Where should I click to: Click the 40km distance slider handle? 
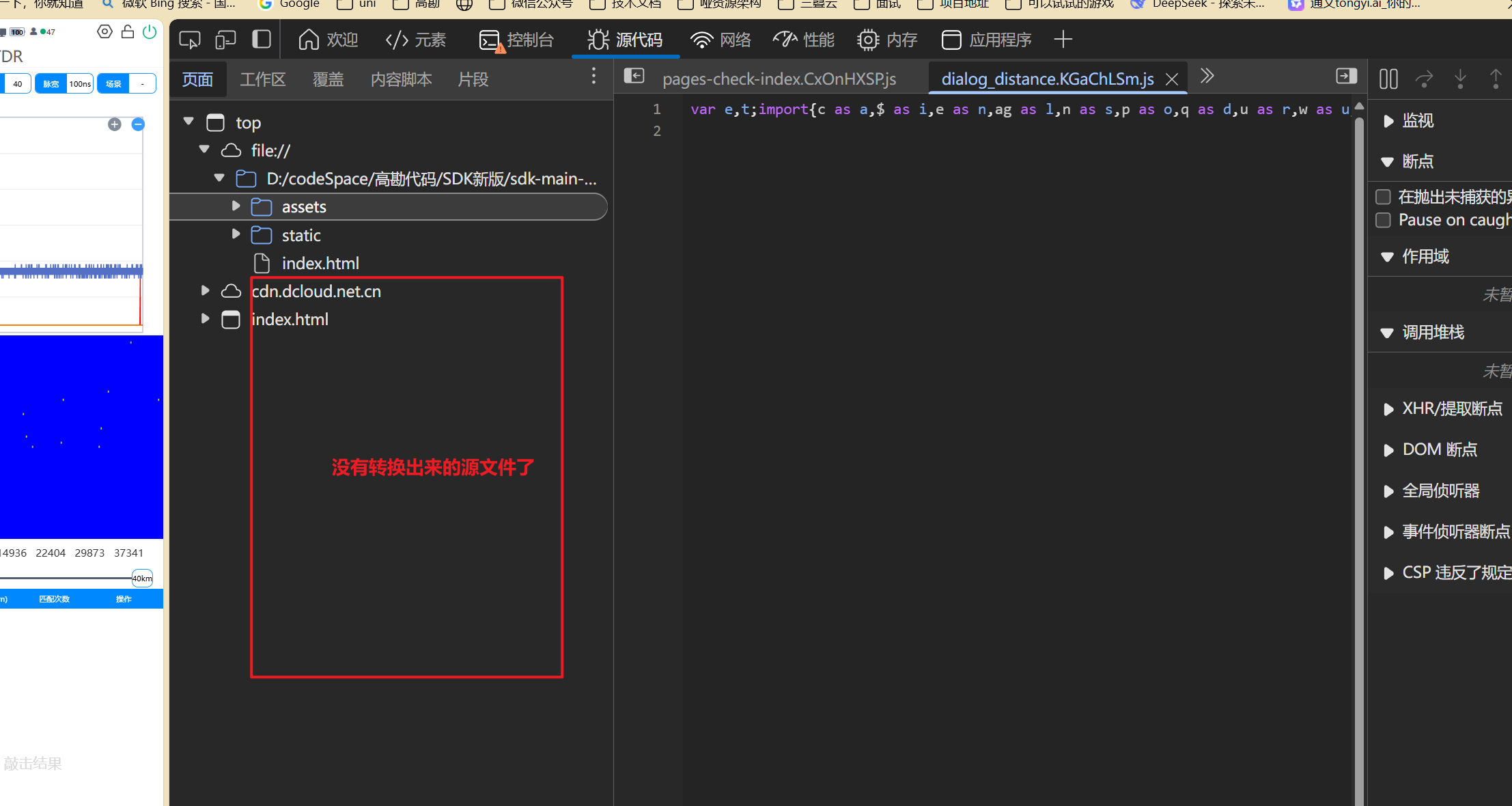coord(142,578)
